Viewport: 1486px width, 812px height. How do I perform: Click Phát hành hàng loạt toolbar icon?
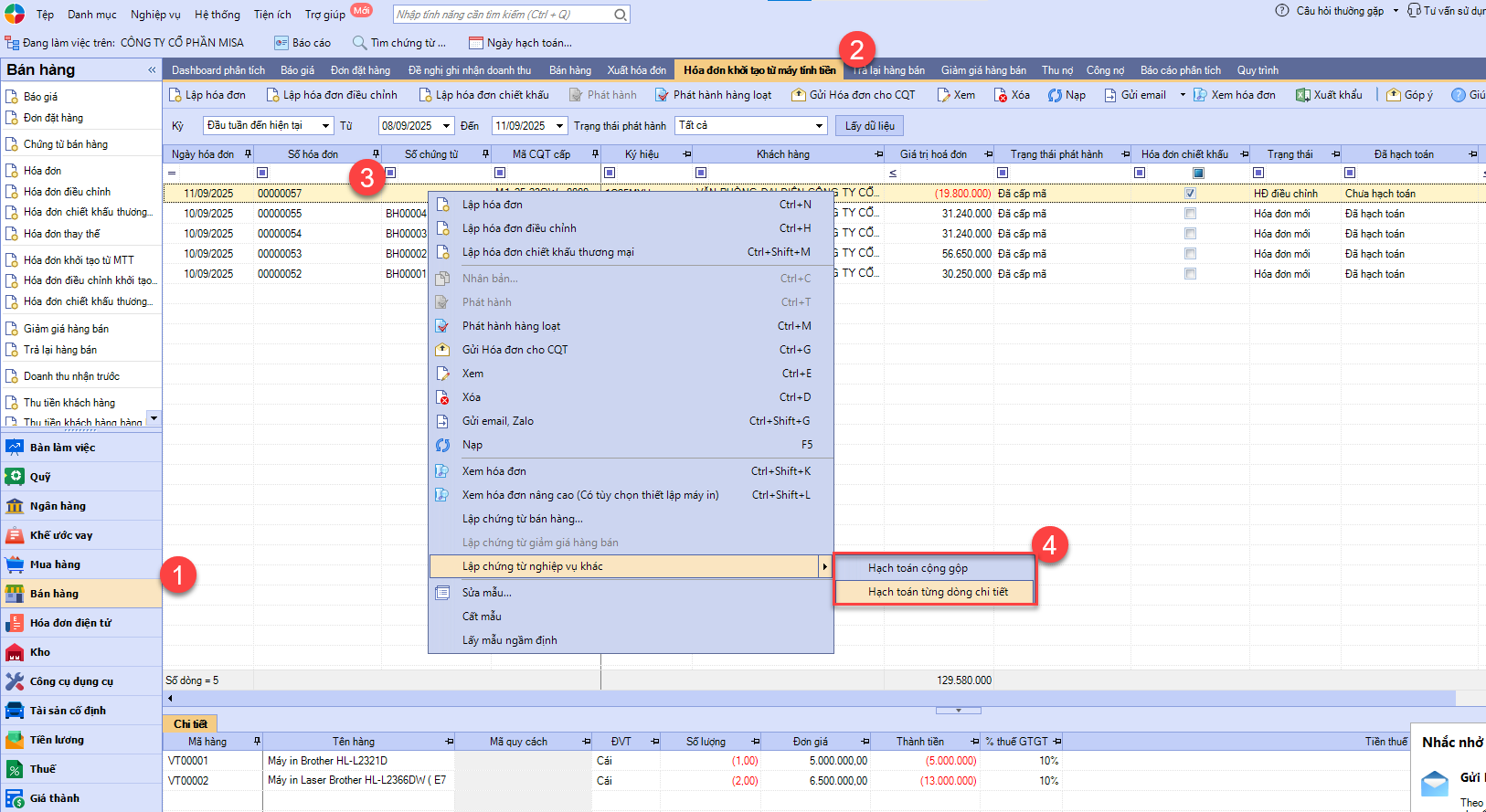pyautogui.click(x=663, y=95)
